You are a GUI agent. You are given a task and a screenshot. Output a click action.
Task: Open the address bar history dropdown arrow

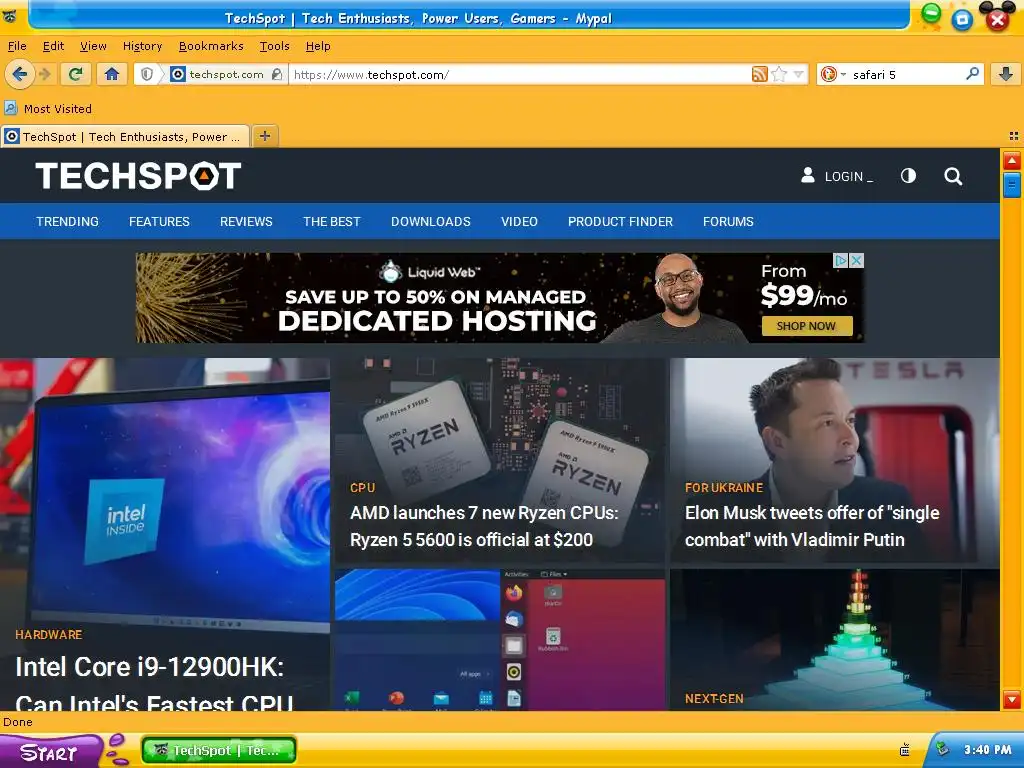798,74
